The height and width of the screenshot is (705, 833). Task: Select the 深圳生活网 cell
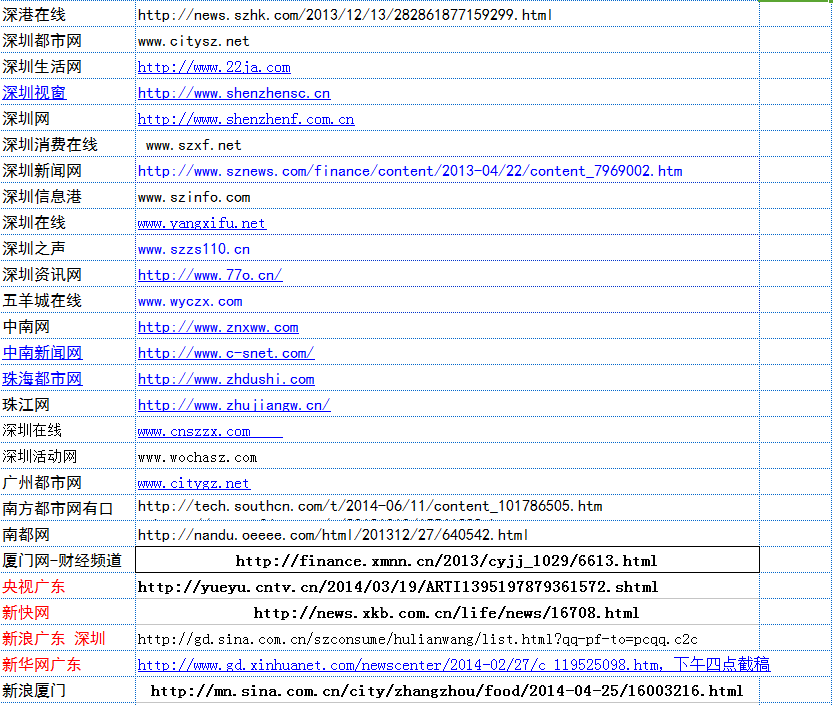[x=68, y=66]
